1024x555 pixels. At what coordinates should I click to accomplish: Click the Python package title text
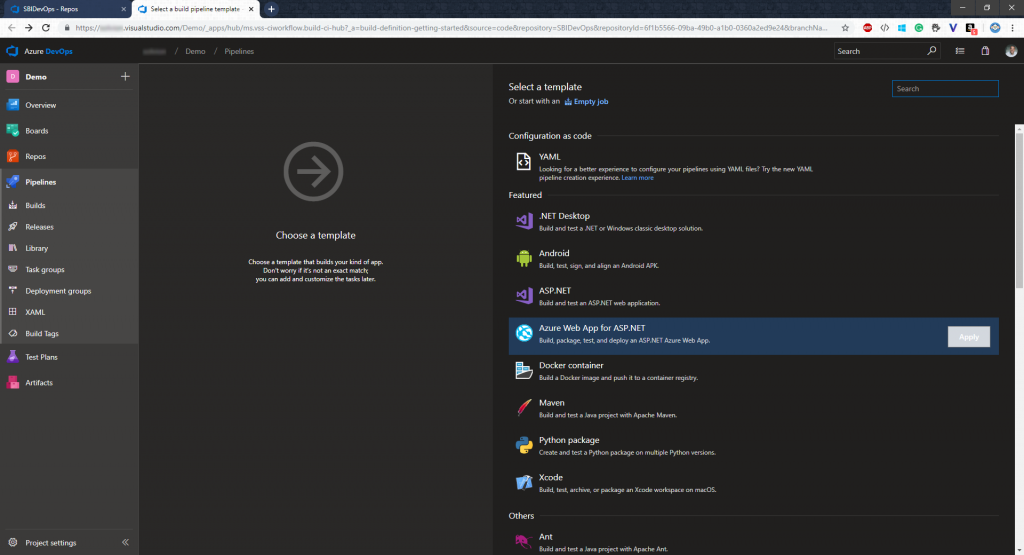click(x=569, y=440)
